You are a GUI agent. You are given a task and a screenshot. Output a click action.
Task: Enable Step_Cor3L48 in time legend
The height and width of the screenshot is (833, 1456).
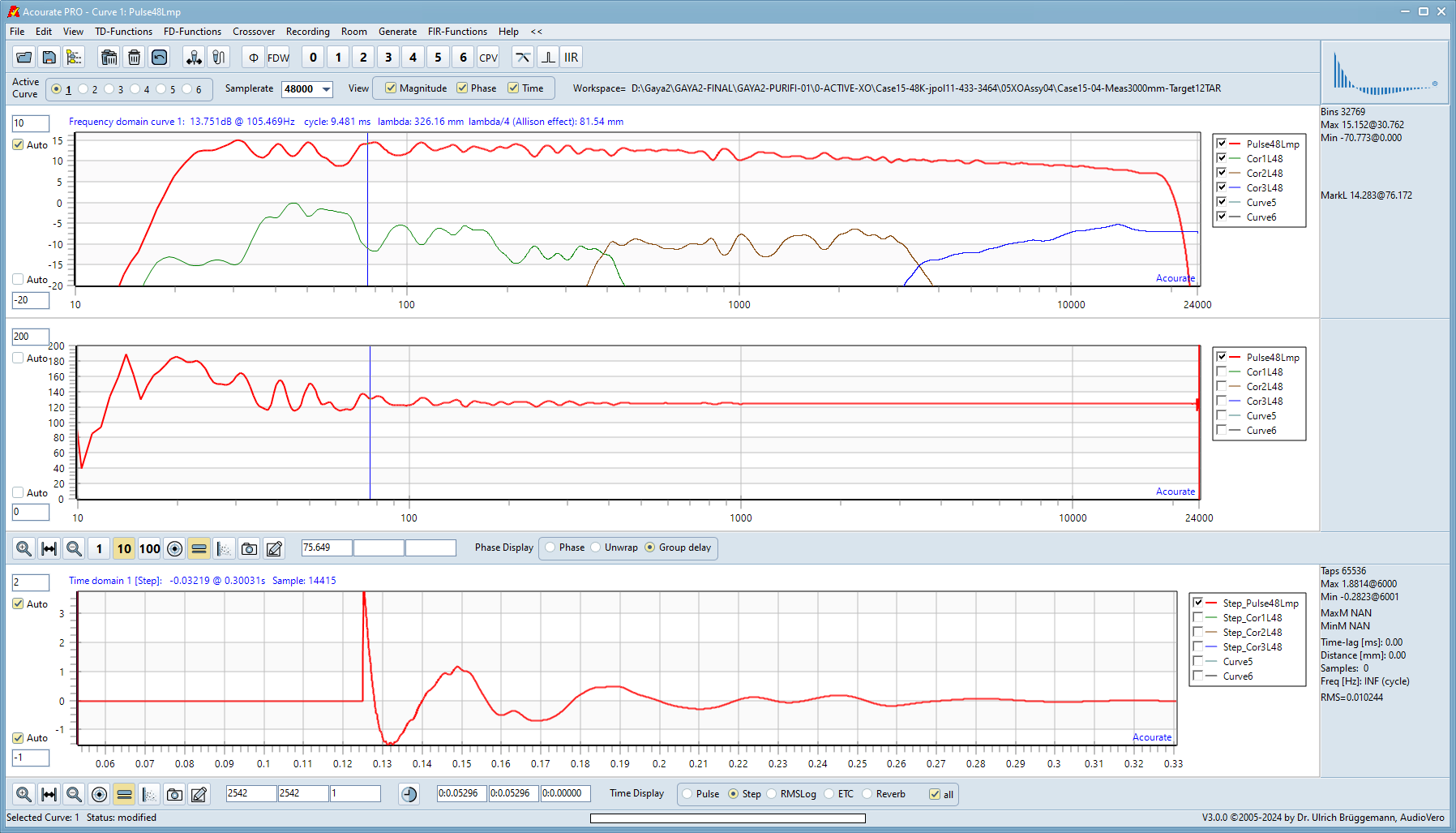click(x=1198, y=646)
